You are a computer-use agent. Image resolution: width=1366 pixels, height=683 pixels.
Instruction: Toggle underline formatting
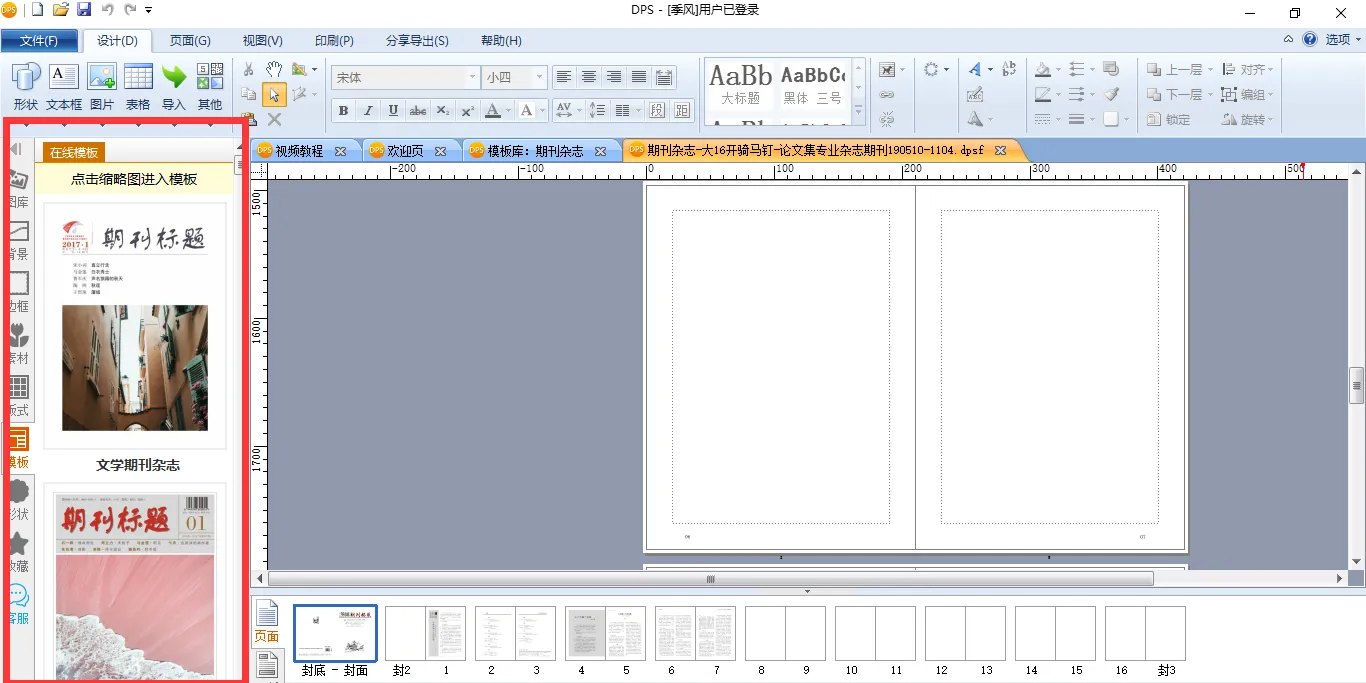pos(393,110)
